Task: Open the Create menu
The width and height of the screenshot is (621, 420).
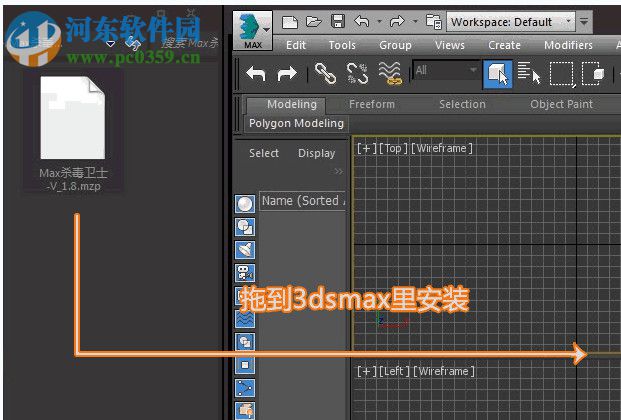Action: (x=504, y=45)
